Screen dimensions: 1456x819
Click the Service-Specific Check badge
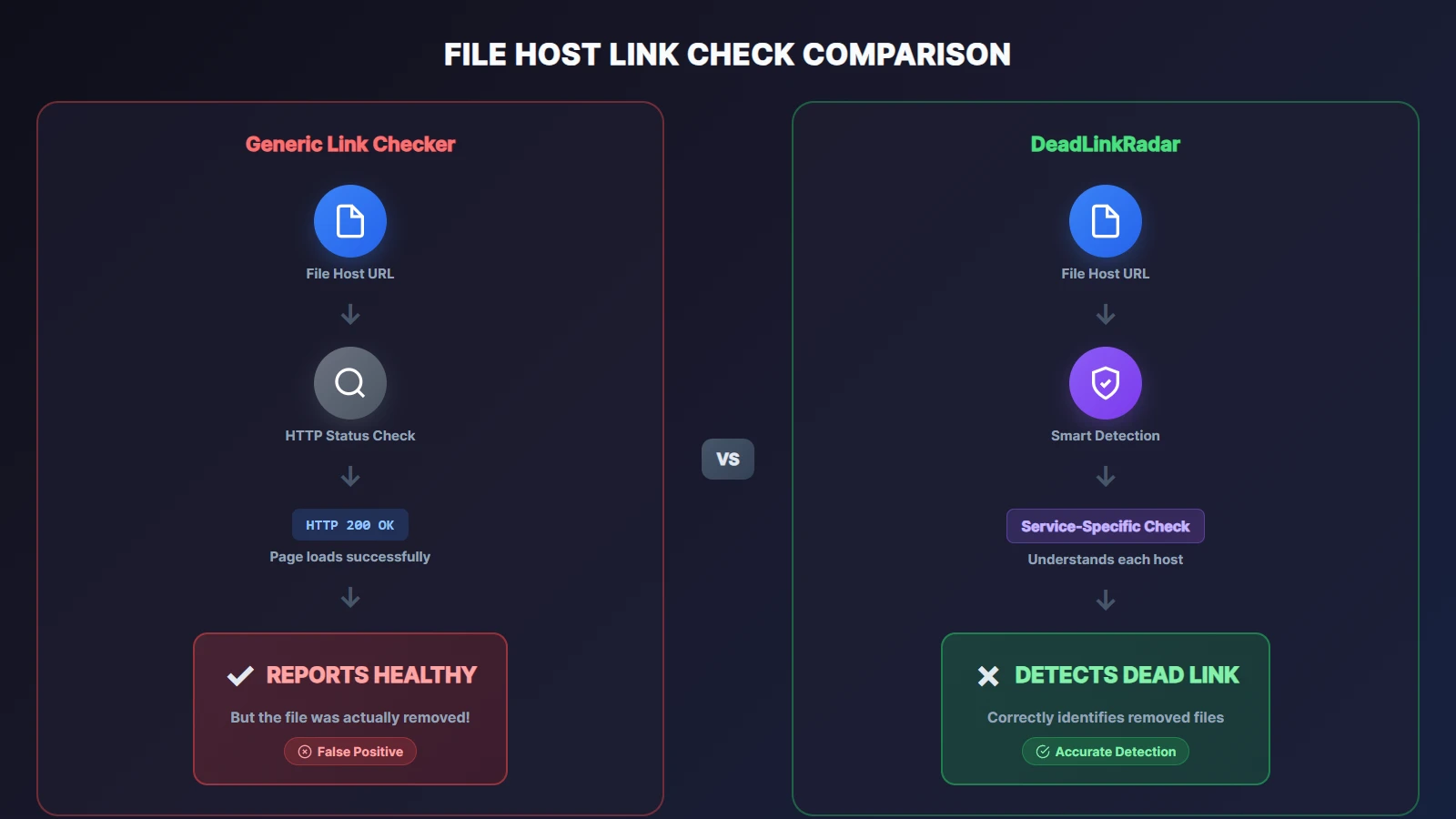tap(1105, 526)
